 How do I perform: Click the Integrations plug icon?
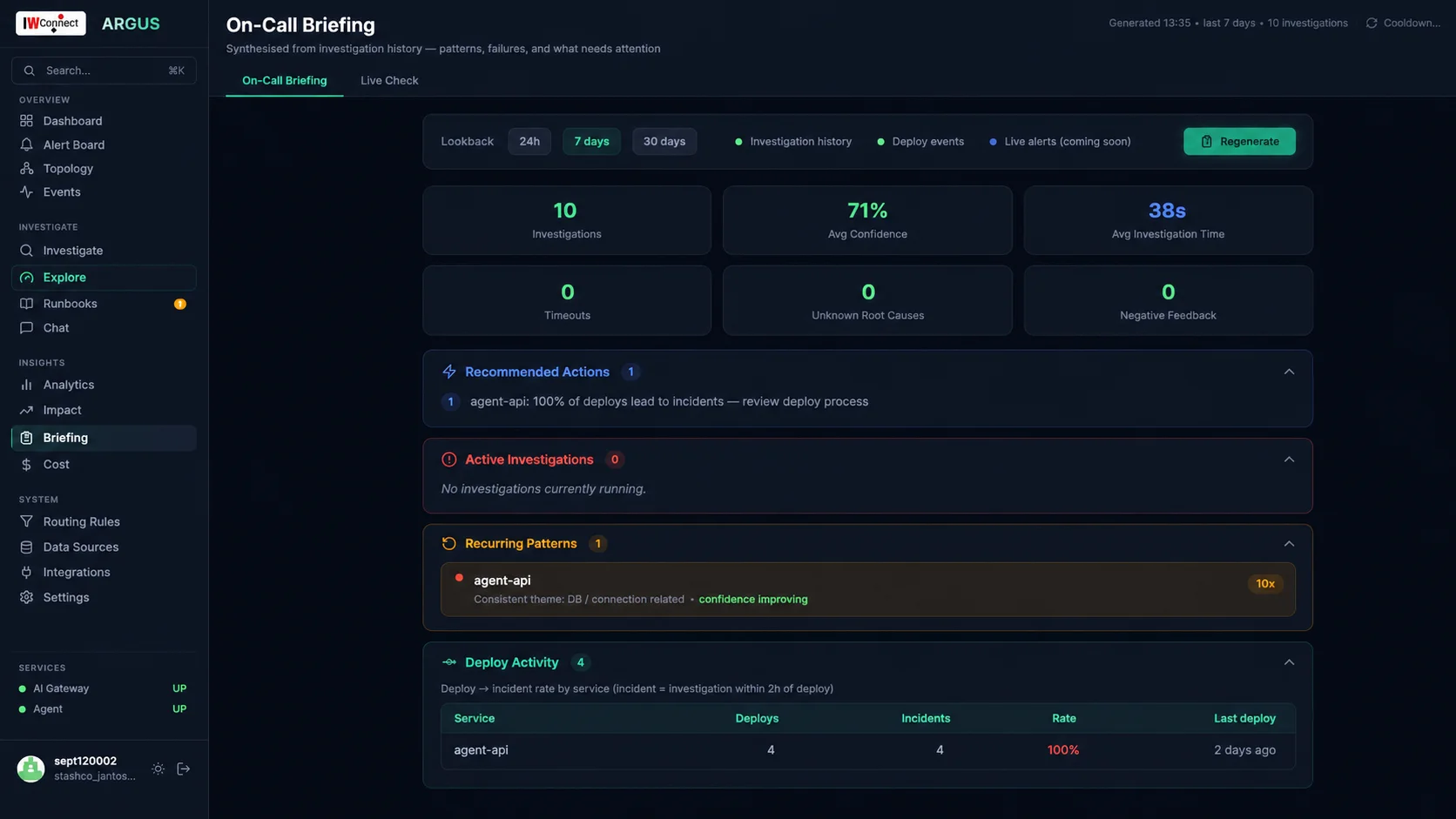[x=26, y=573]
